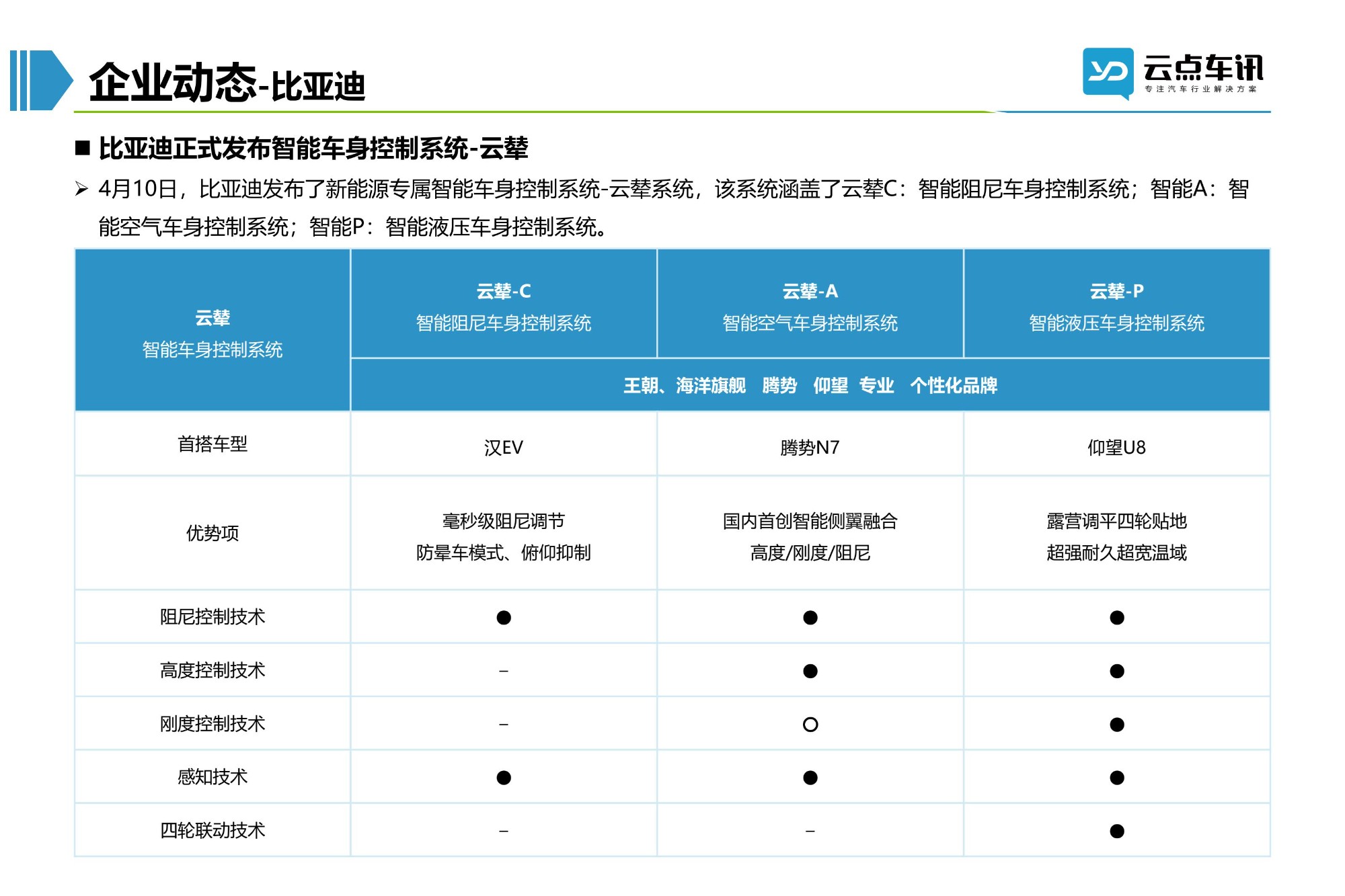The image size is (1345, 896).
Task: Click the 高度/刚度/阻尼 text
Action: [810, 553]
